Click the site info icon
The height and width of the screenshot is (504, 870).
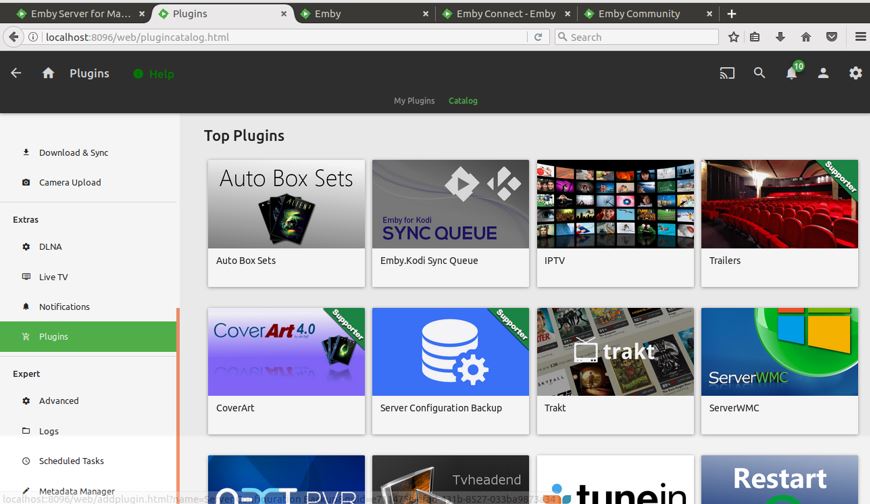33,37
